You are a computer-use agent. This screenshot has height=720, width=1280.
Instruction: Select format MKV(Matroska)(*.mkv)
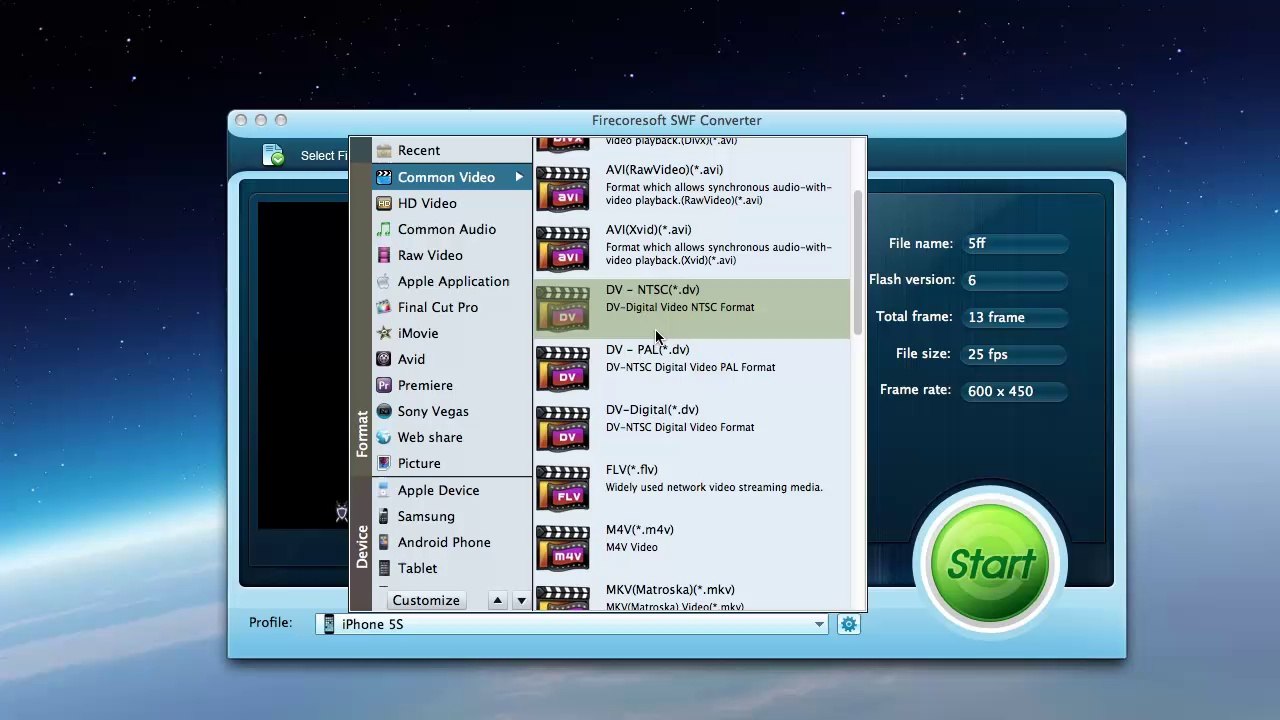pos(692,596)
